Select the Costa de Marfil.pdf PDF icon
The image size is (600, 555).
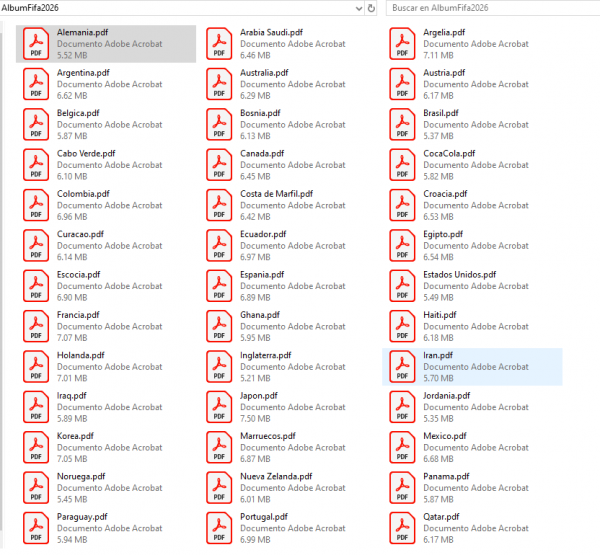[x=219, y=205]
